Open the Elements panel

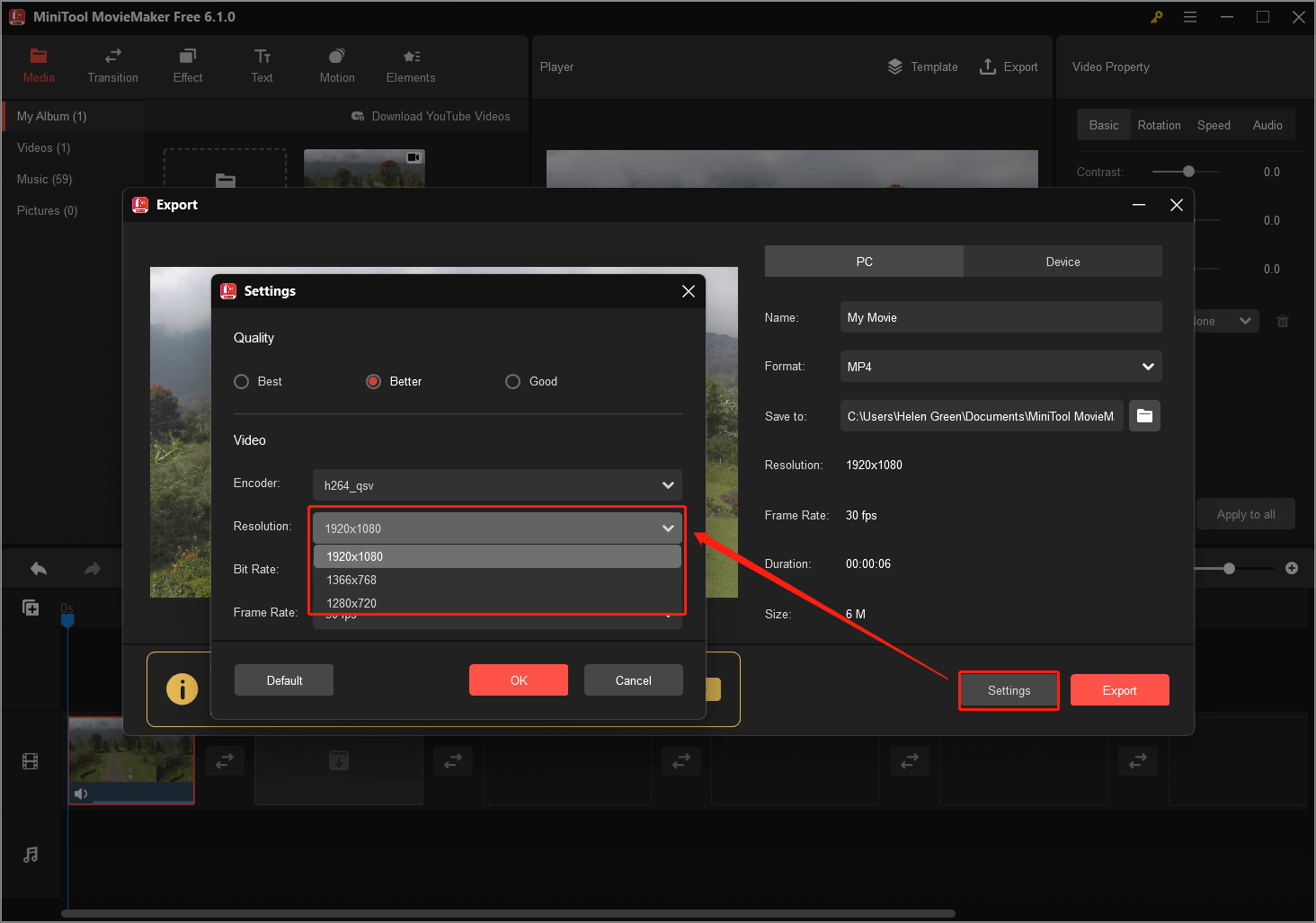pos(410,66)
